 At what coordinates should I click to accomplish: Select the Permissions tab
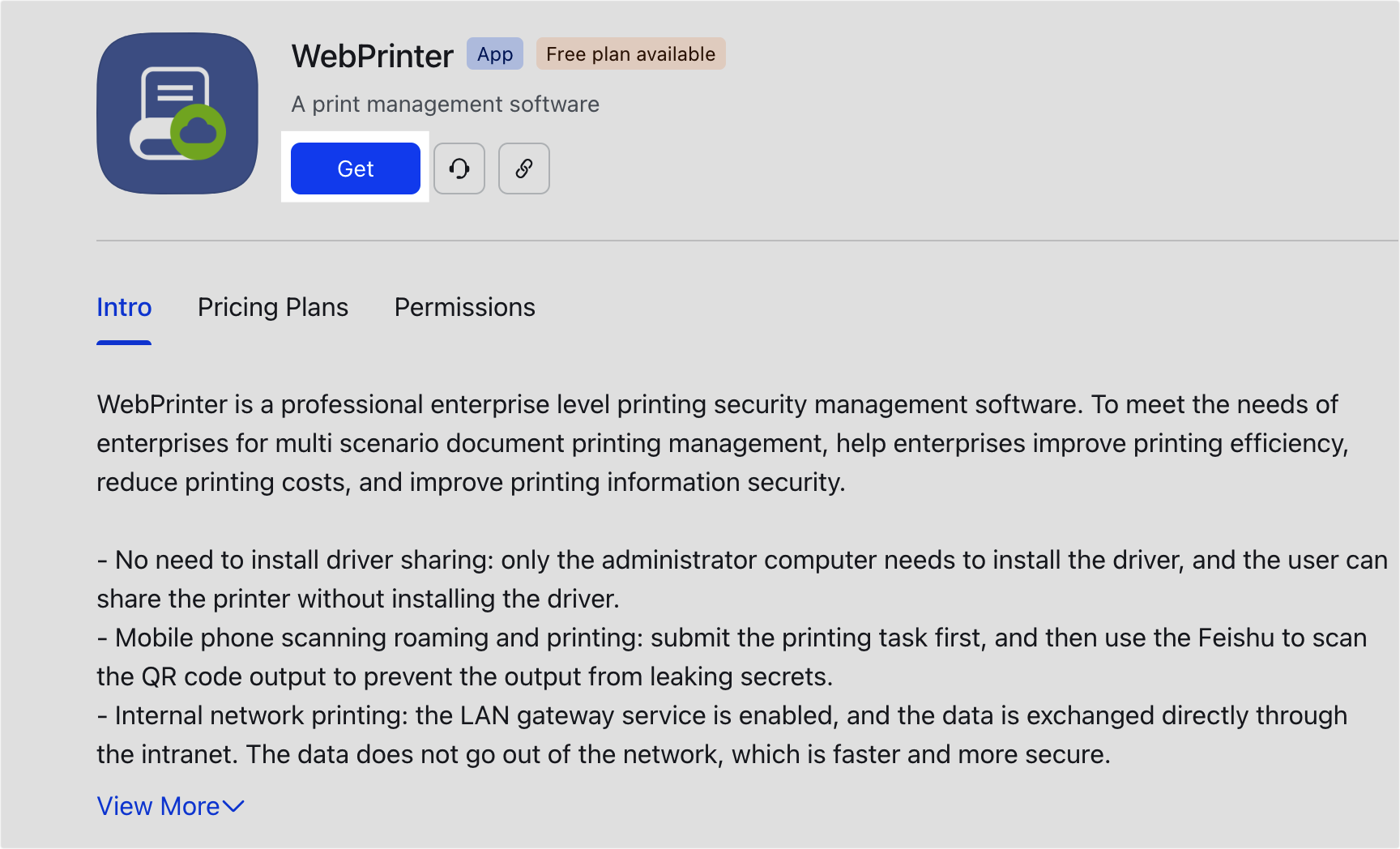[464, 308]
